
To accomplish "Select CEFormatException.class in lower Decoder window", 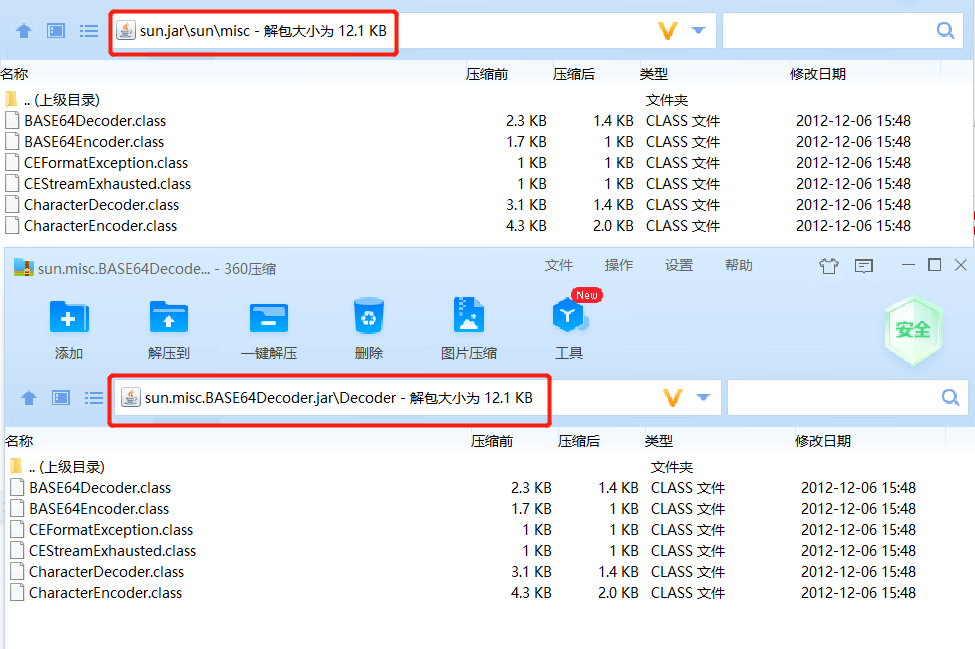I will tap(111, 530).
